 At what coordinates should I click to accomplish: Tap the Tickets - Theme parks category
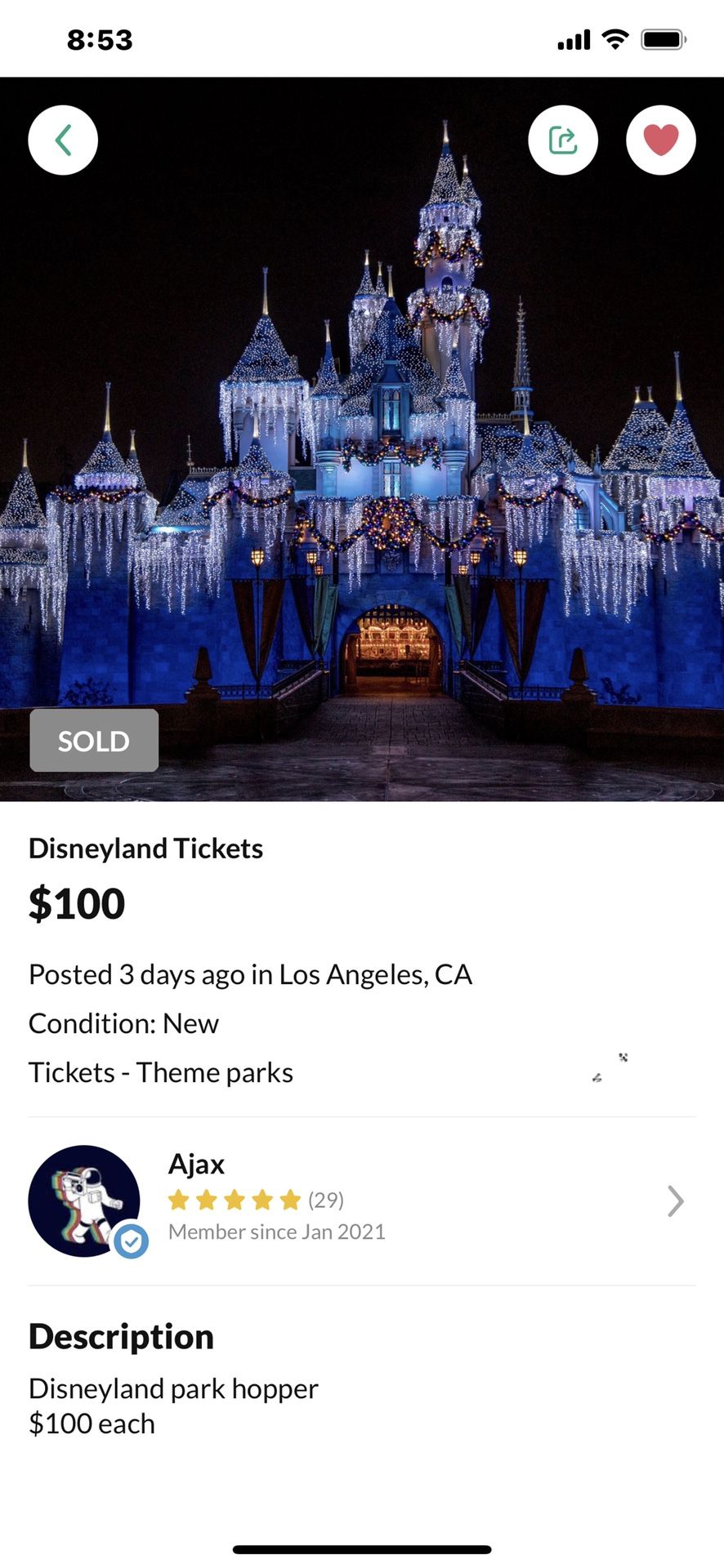point(161,1072)
